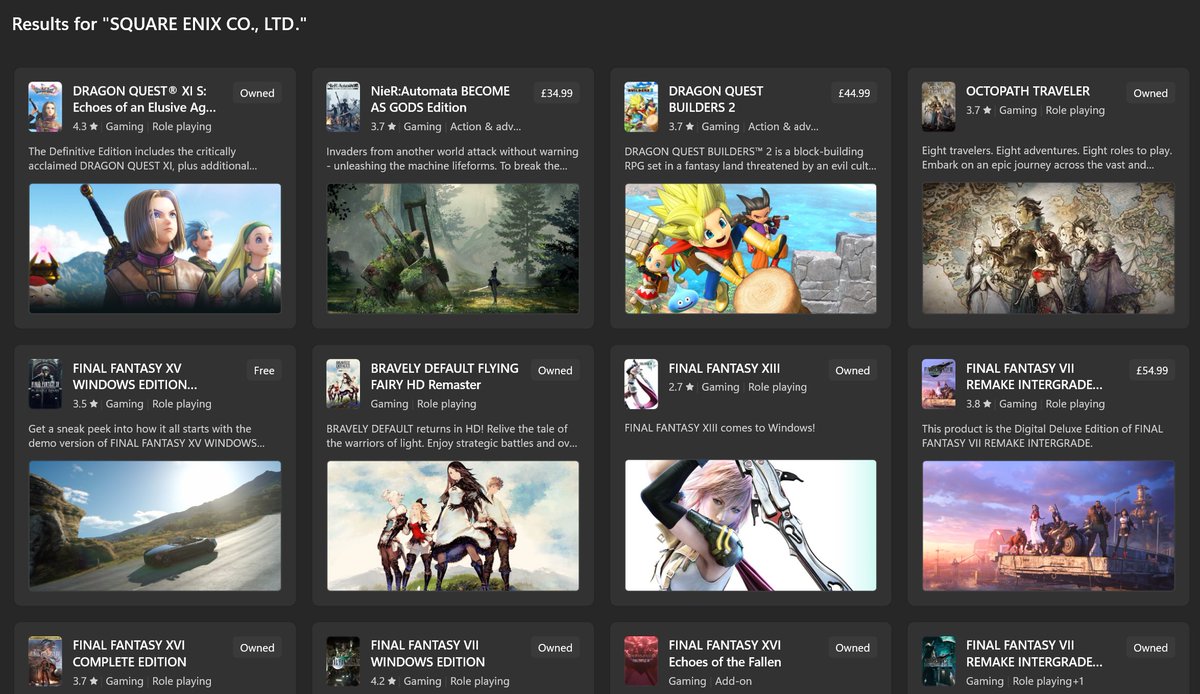Click title DRAGON QUEST BUILDERS 2
This screenshot has height=694, width=1200.
click(716, 99)
